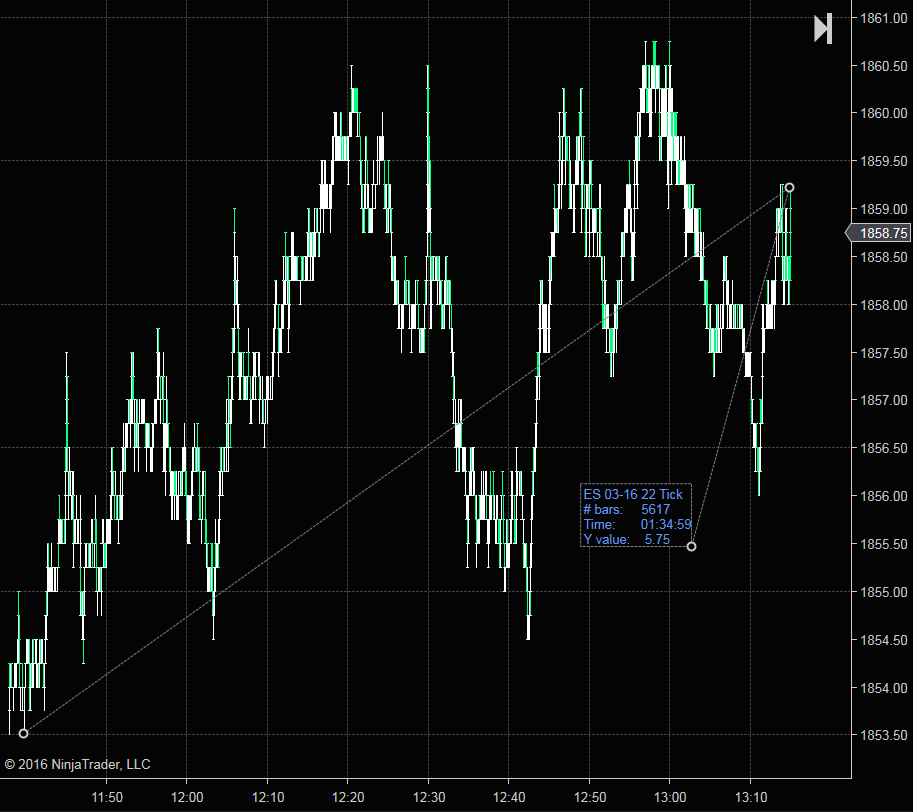
Task: Click the 1856.50 price axis label
Action: click(883, 448)
